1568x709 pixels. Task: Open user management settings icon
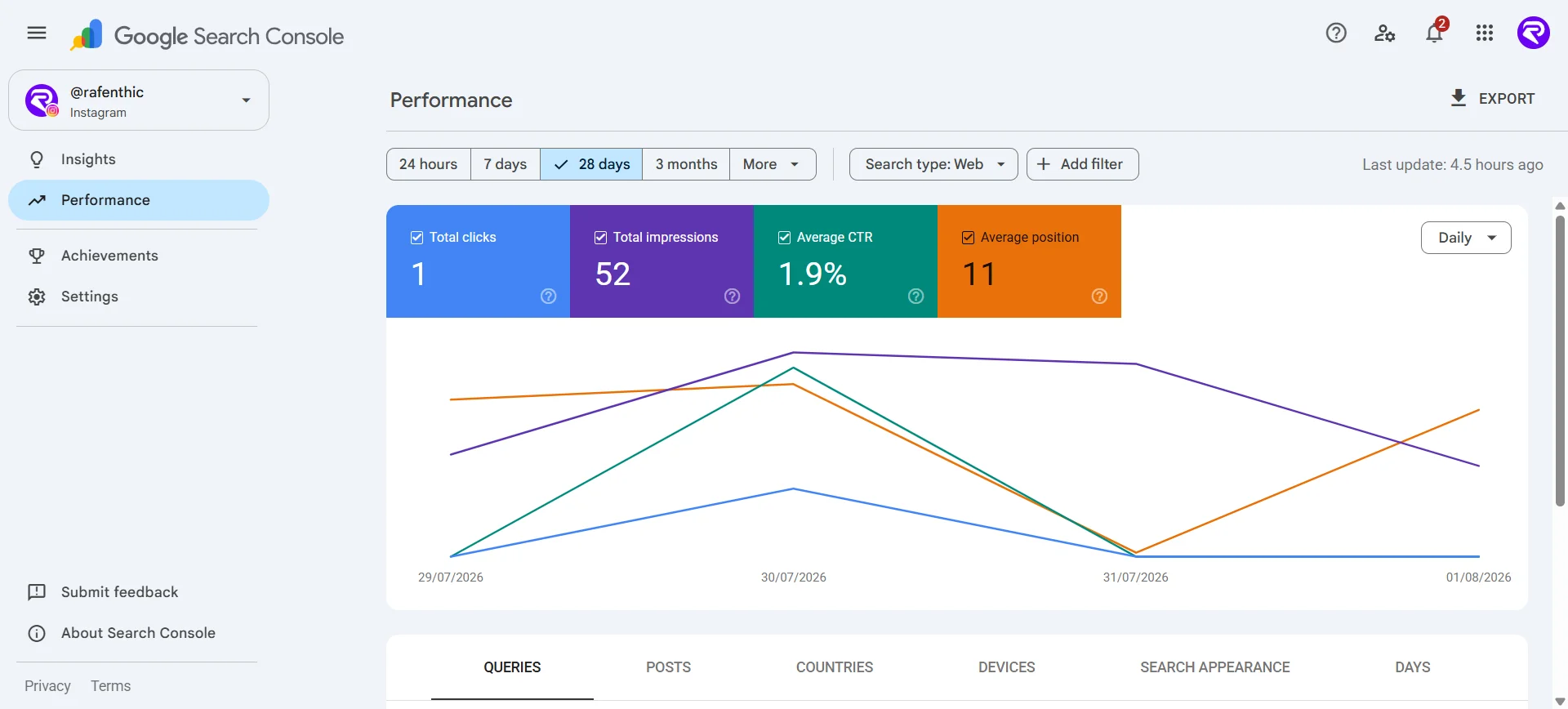(1385, 33)
